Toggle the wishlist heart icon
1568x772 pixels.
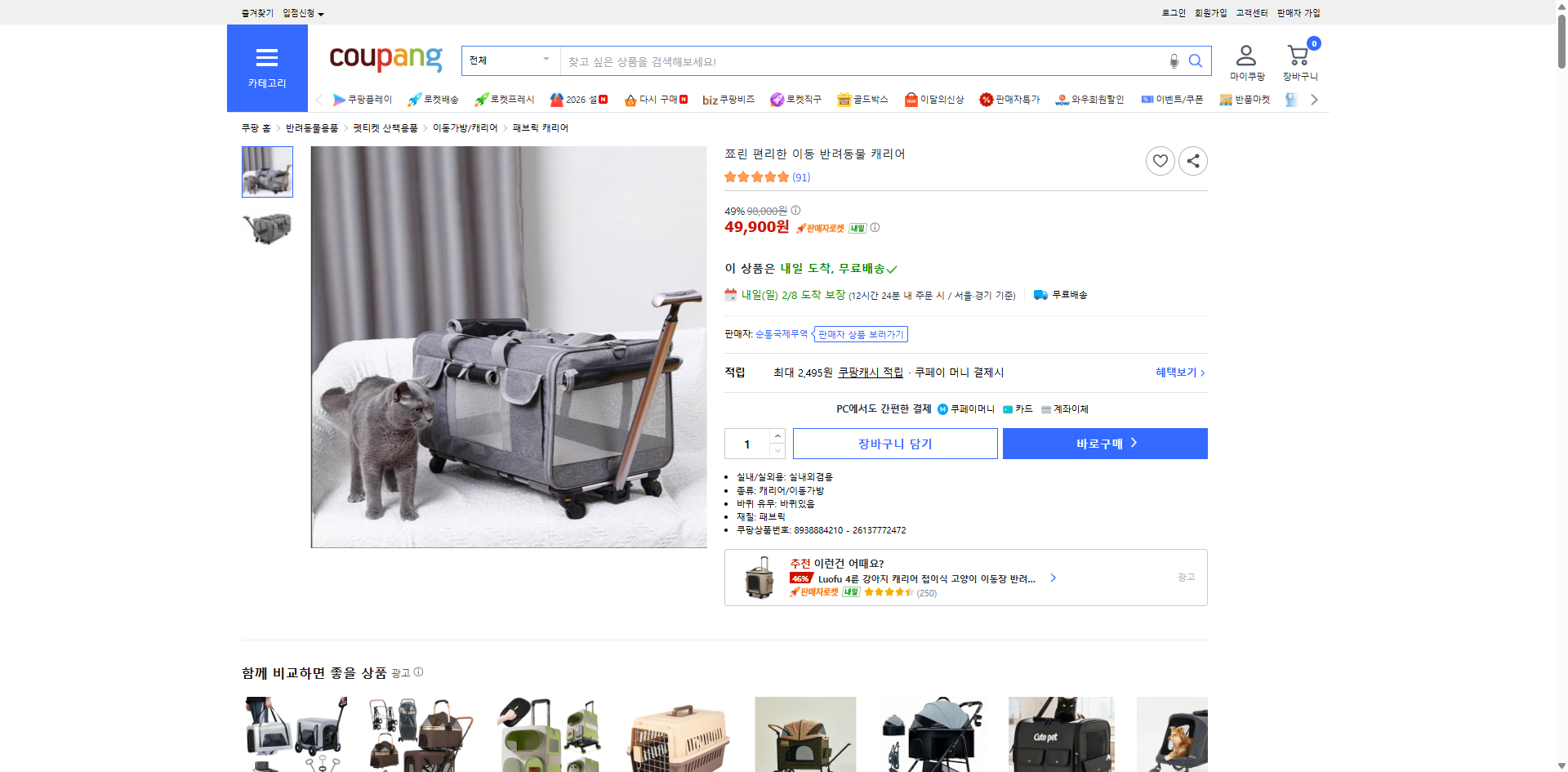click(x=1160, y=161)
